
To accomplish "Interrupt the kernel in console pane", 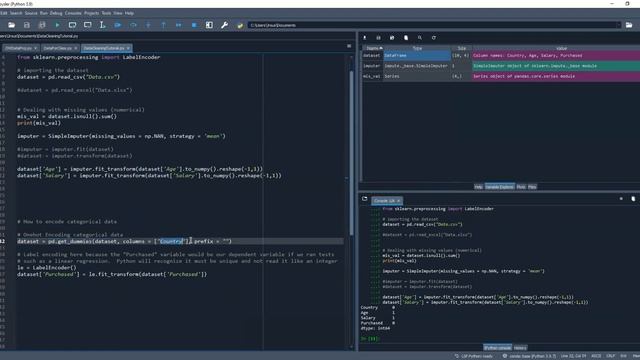I will coord(621,199).
